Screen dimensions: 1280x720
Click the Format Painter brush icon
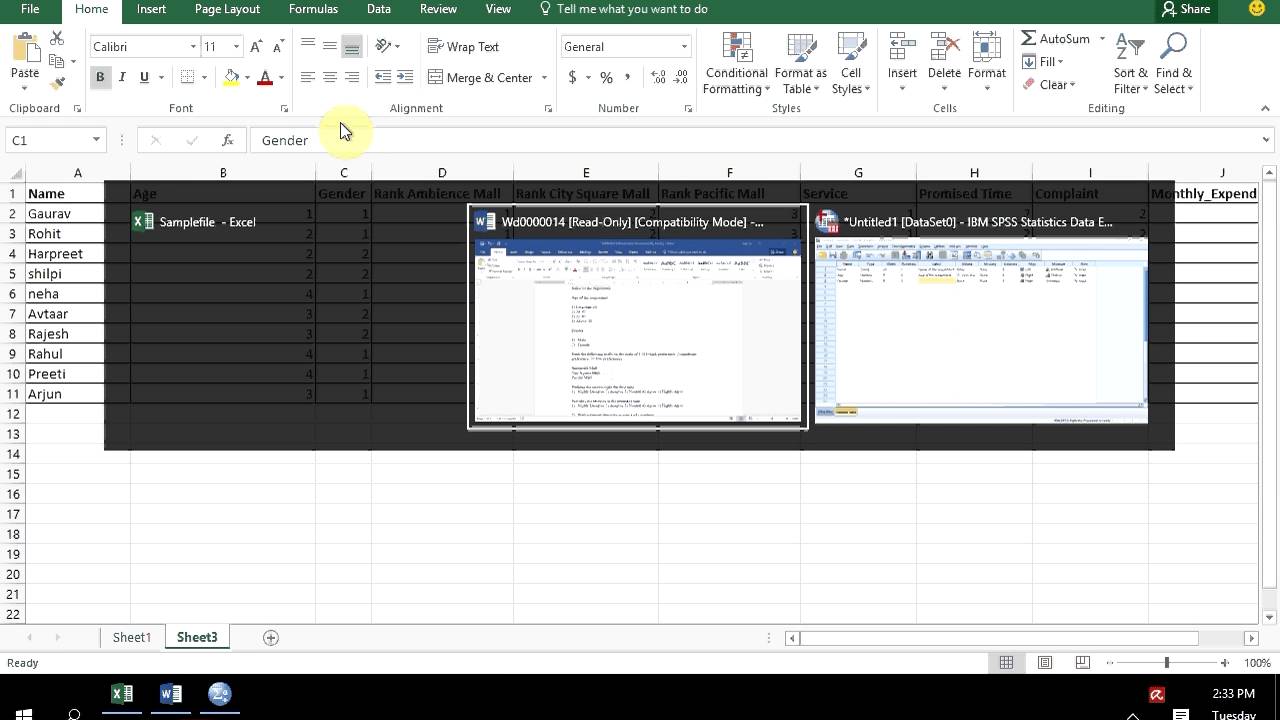point(57,84)
